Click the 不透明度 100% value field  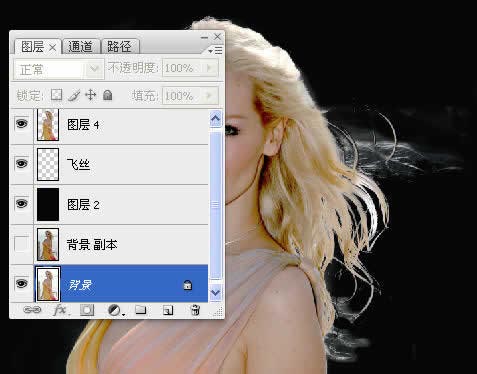click(x=183, y=68)
